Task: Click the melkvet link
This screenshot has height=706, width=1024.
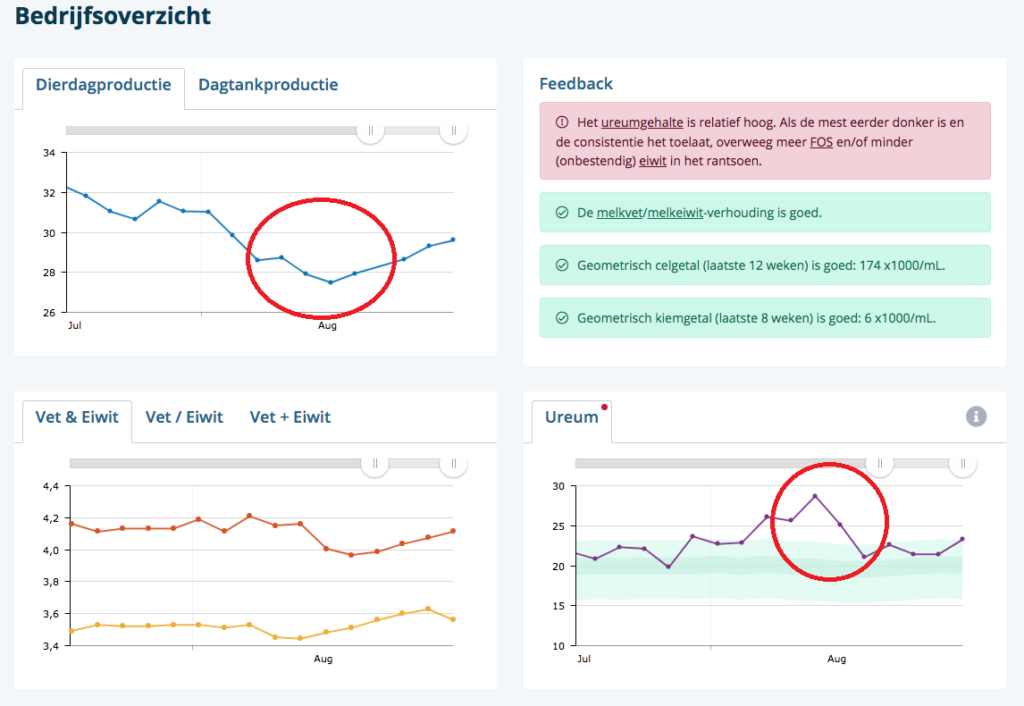Action: (x=617, y=213)
